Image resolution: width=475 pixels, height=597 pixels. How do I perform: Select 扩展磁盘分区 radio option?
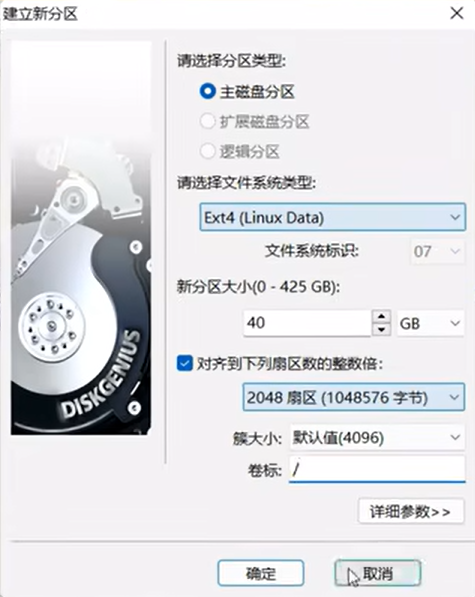click(208, 122)
